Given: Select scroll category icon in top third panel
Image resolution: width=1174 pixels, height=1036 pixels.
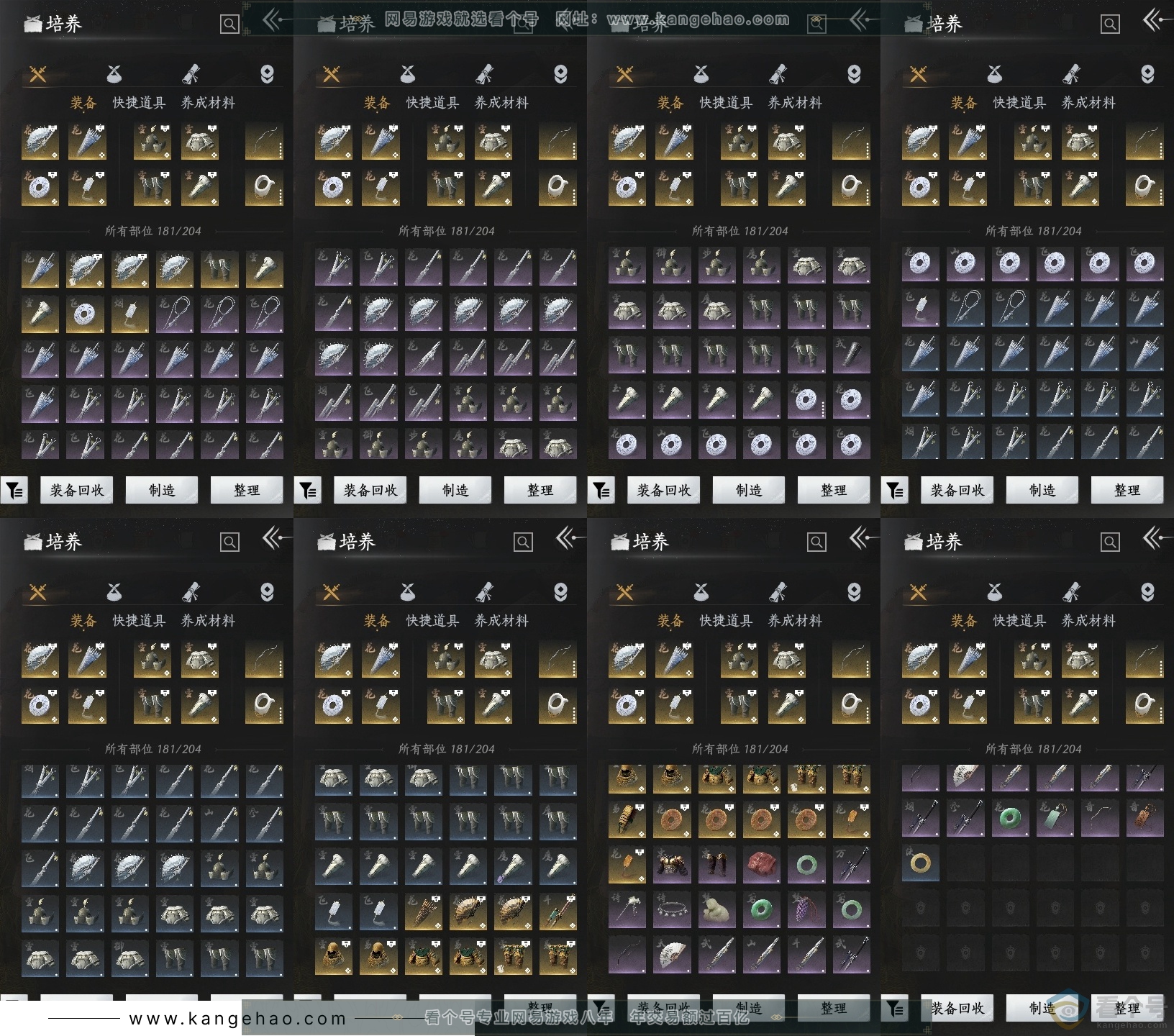Looking at the screenshot, I should pos(778,74).
